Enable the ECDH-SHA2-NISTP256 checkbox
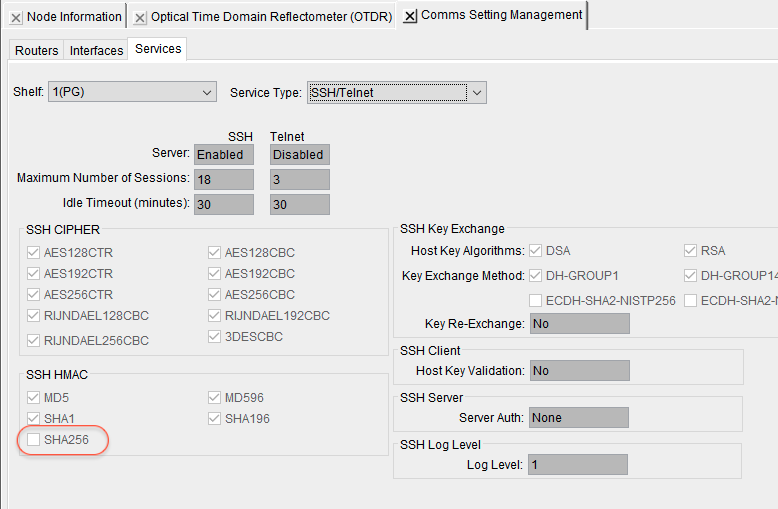This screenshot has height=509, width=778. pyautogui.click(x=535, y=301)
